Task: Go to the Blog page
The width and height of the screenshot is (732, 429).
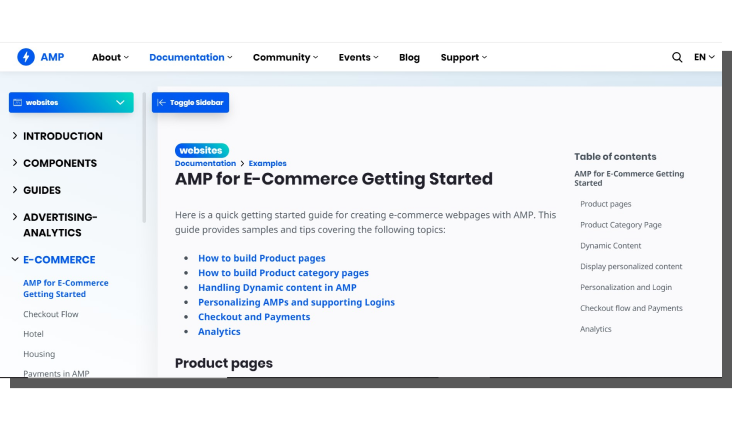Action: 409,57
